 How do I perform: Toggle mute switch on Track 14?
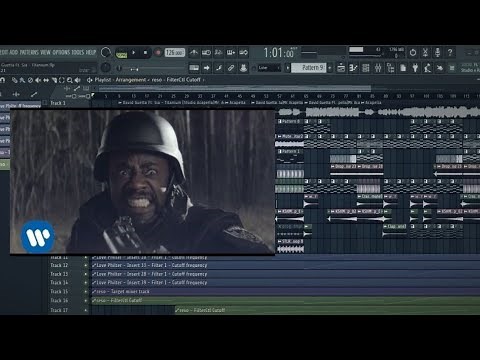tap(86, 283)
